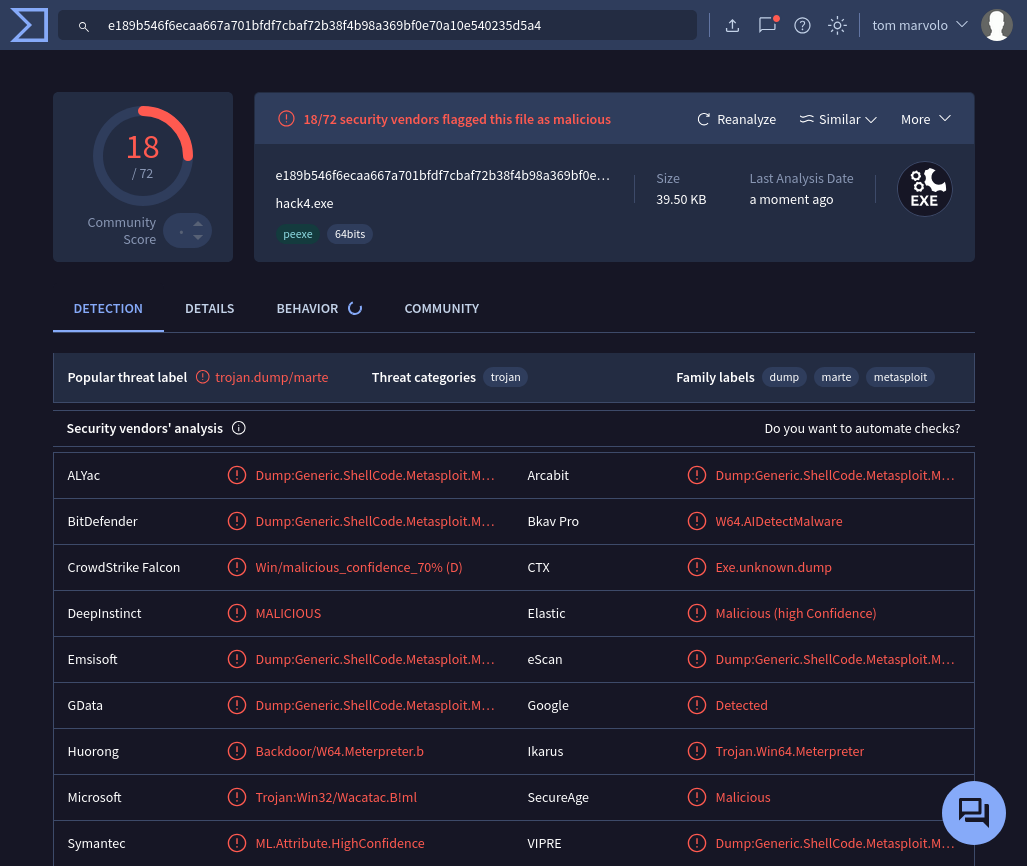
Task: Expand the tom marvolo account menu
Action: pos(920,26)
